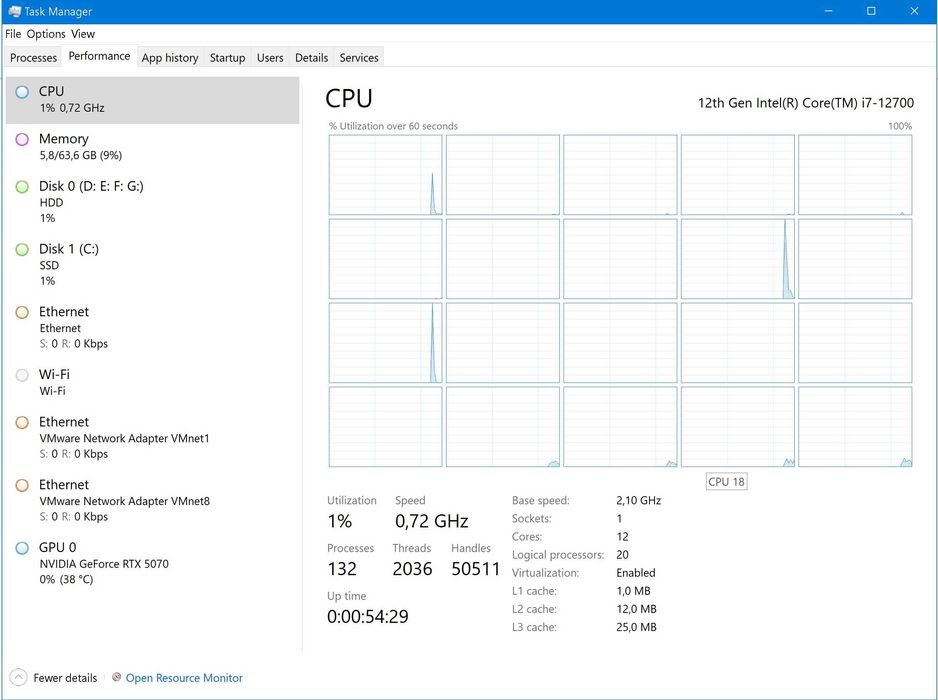The image size is (938, 700).
Task: Click the purple Memory circle icon
Action: tap(22, 139)
